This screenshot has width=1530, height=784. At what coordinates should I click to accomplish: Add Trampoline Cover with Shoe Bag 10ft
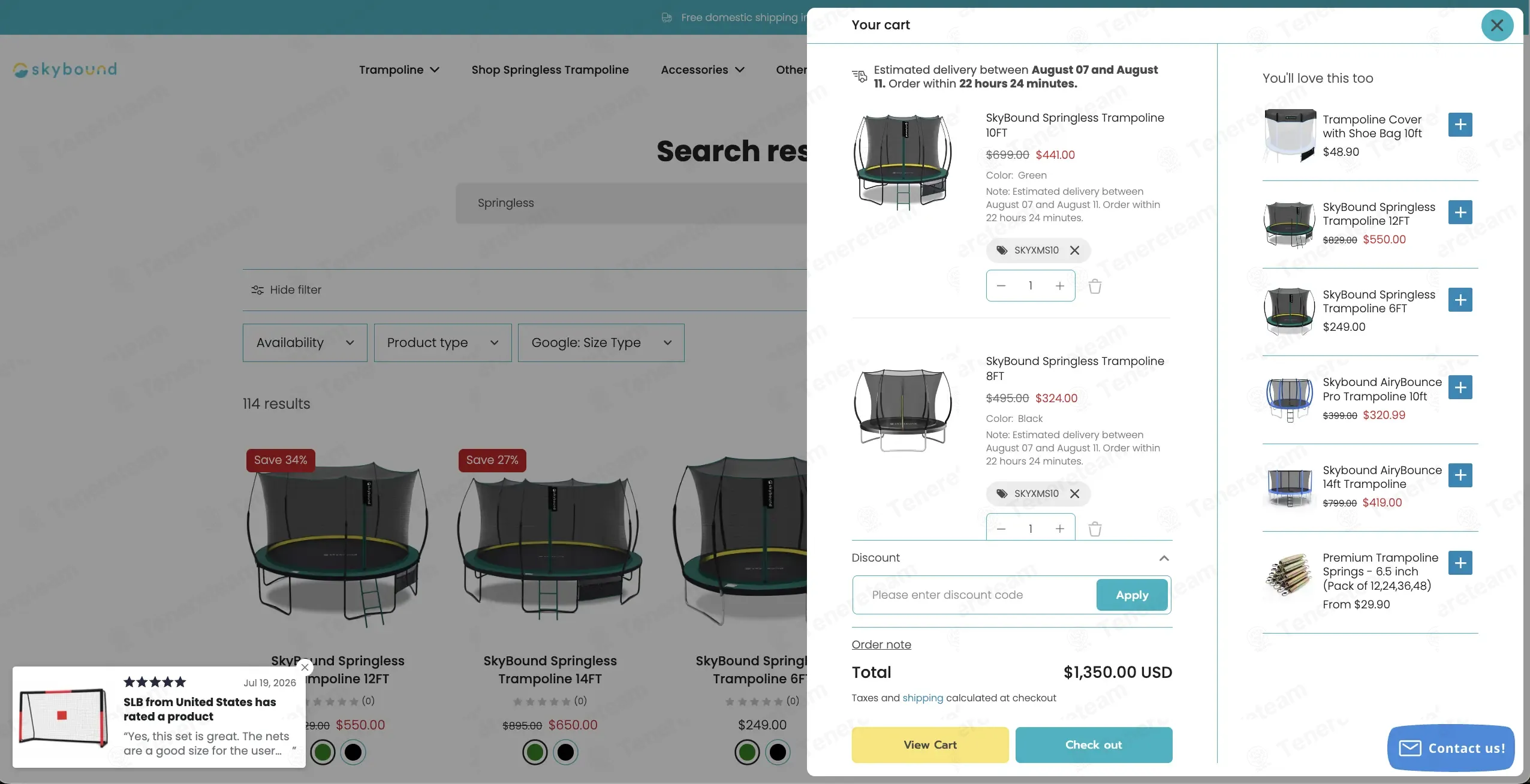(1460, 125)
